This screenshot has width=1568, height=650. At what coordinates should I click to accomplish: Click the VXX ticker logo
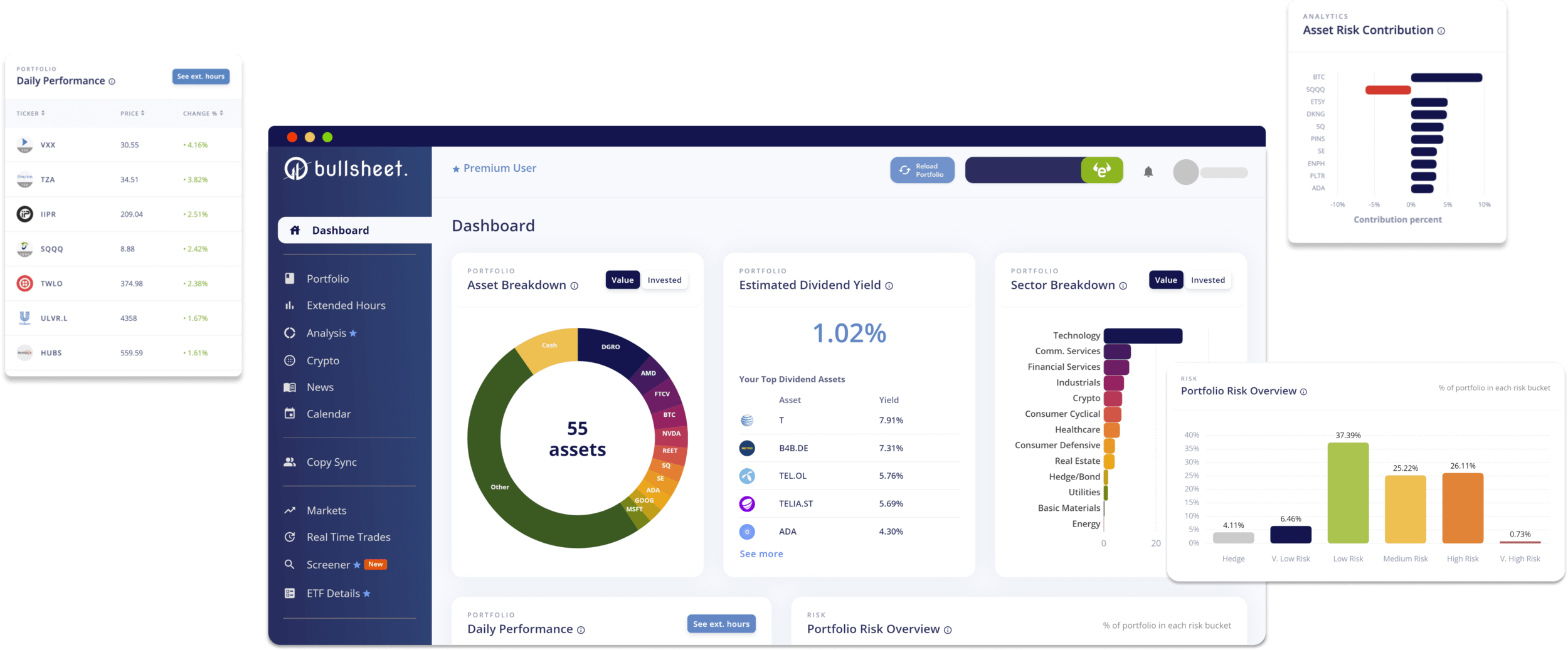(x=24, y=145)
